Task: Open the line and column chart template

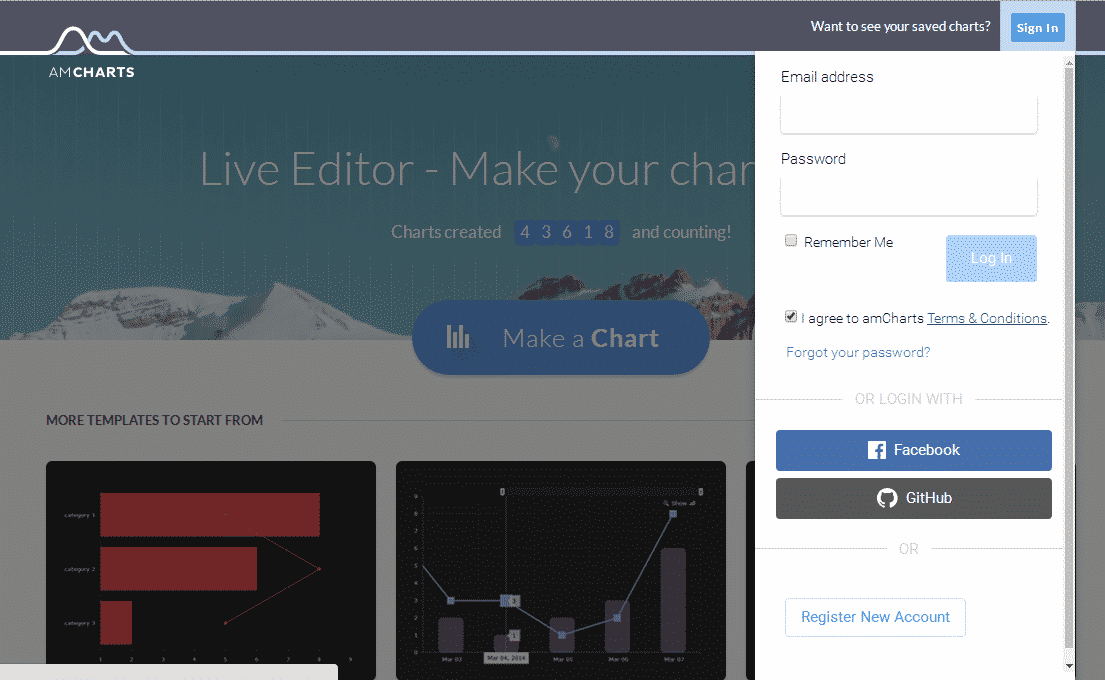Action: click(560, 569)
